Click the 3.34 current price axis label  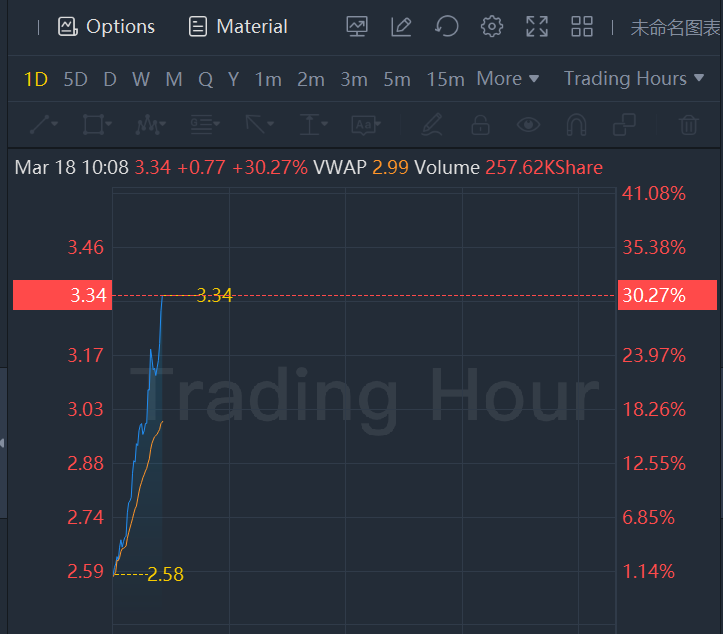[x=62, y=295]
